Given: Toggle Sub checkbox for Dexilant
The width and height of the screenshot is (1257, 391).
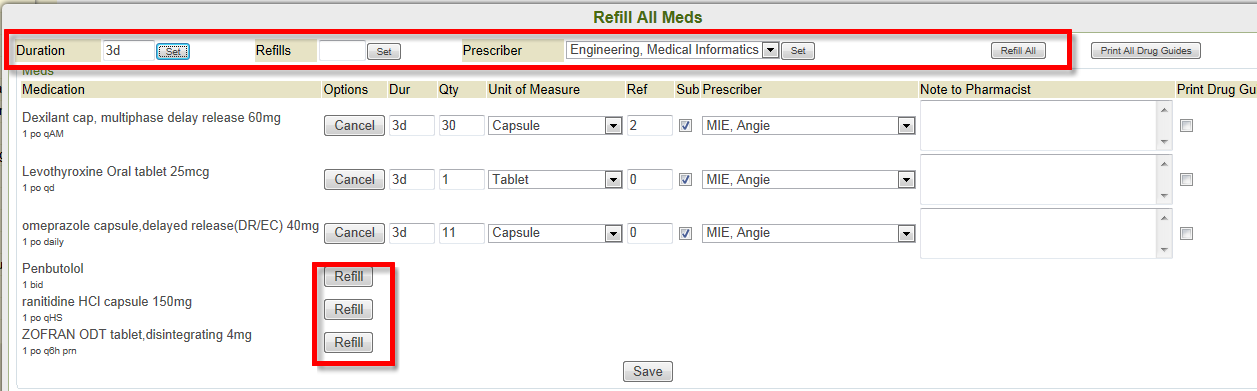Looking at the screenshot, I should tap(685, 125).
